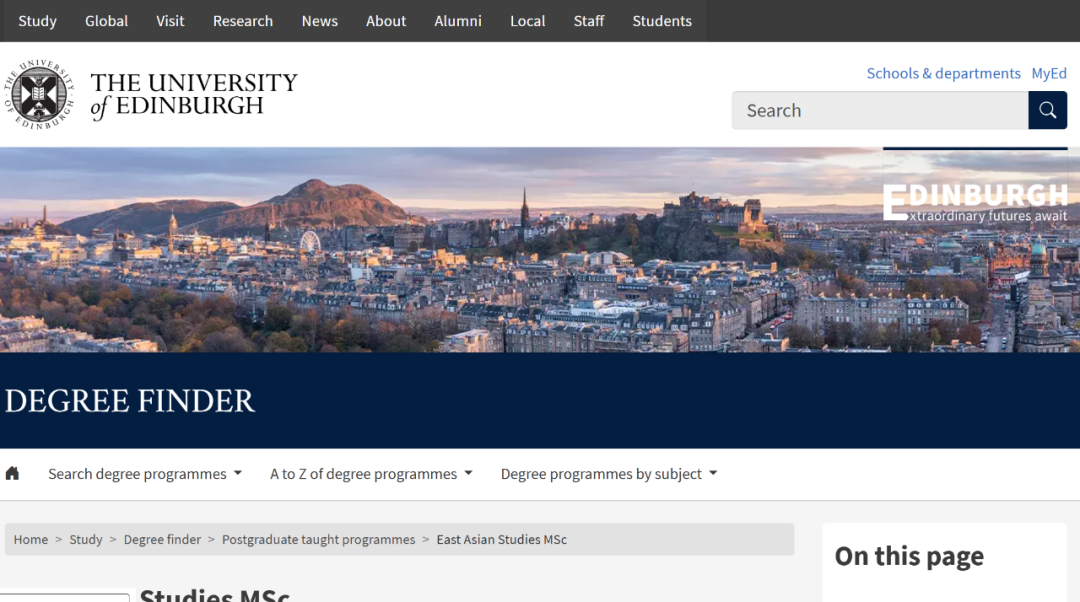
Task: Expand Degree programmes by subject menu
Action: [x=608, y=474]
